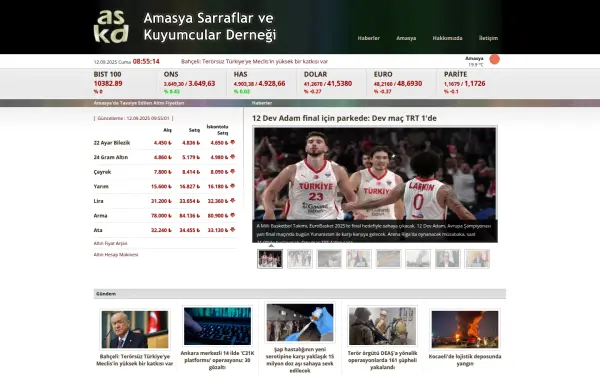The height and width of the screenshot is (375, 600).
Task: Select the fourth slider thumbnail
Action: tap(359, 259)
